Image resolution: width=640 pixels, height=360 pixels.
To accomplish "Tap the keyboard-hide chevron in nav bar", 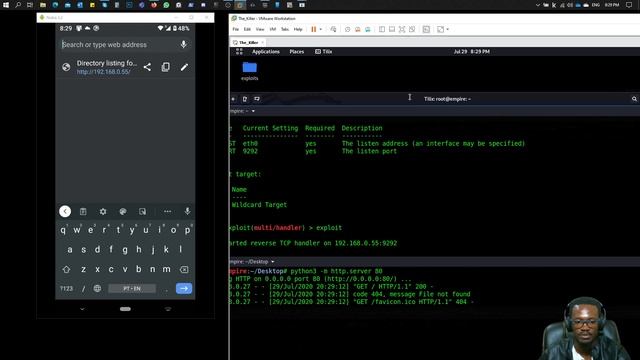I will (x=82, y=309).
